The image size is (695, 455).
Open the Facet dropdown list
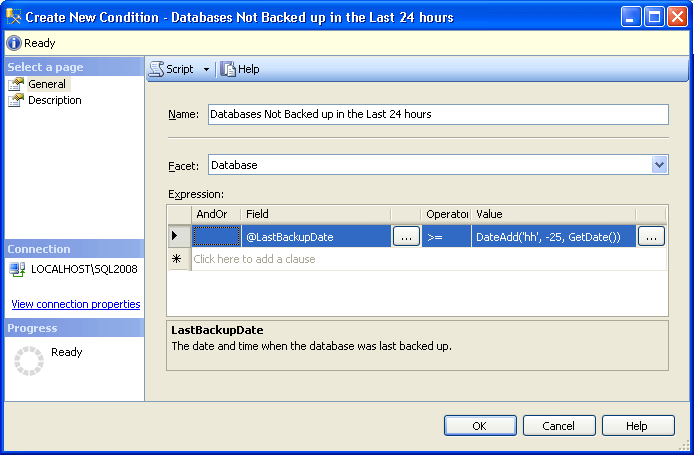660,165
